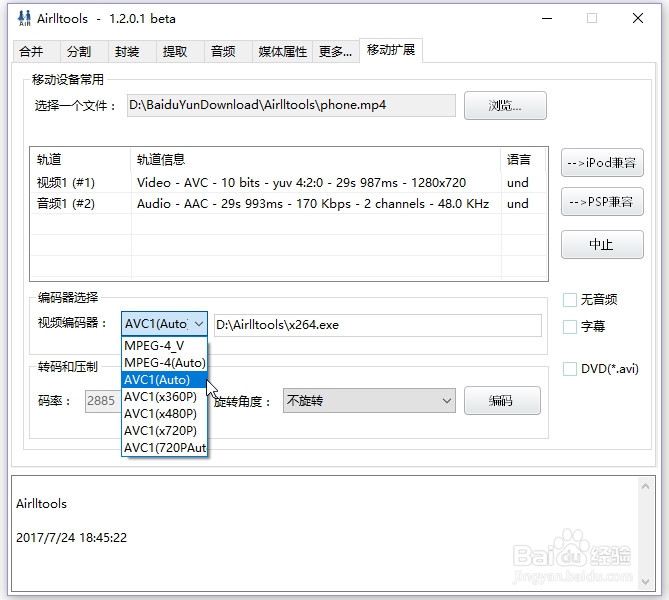Minimize the Airlltools window
This screenshot has height=600, width=669.
click(x=547, y=18)
